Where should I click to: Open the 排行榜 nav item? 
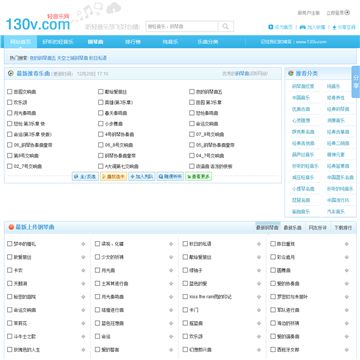(133, 42)
